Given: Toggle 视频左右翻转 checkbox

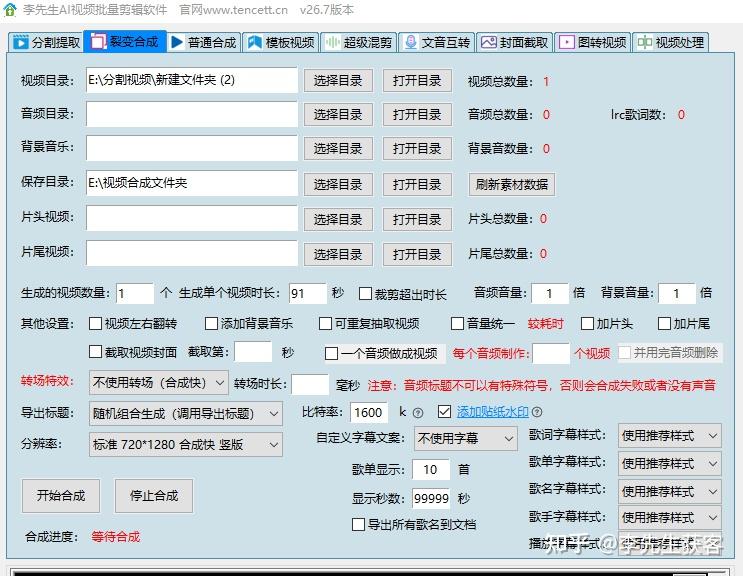Looking at the screenshot, I should pos(96,324).
